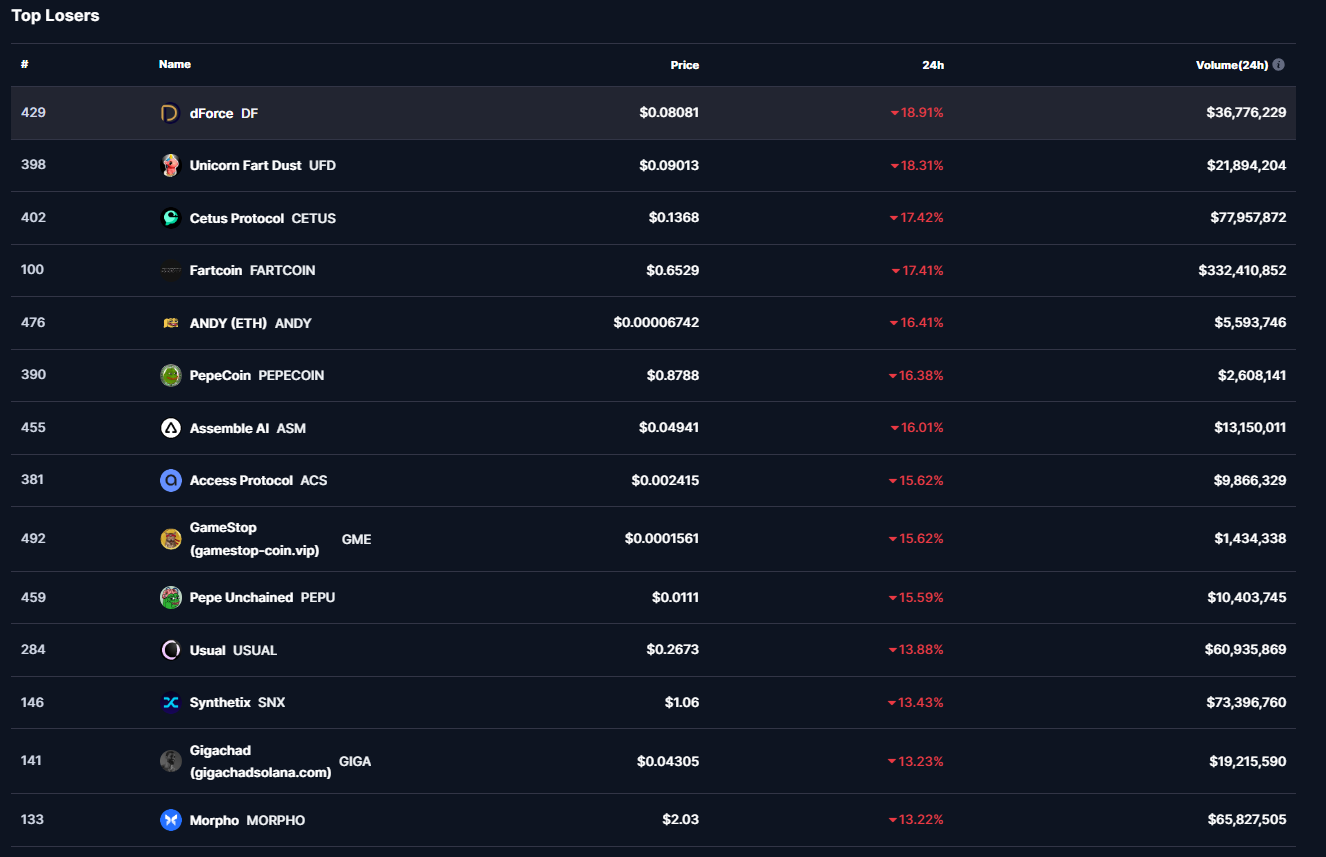Click the Morpho butterfly logo icon

coord(170,820)
